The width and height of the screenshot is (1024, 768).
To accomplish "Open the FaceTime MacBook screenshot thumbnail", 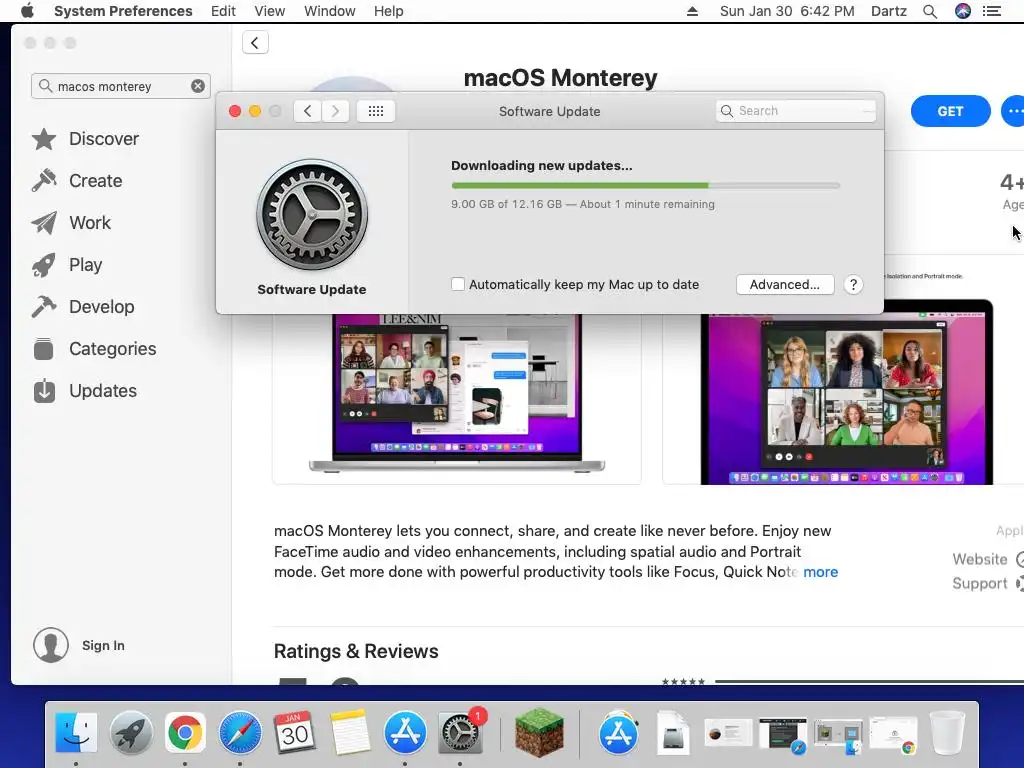I will coord(456,398).
